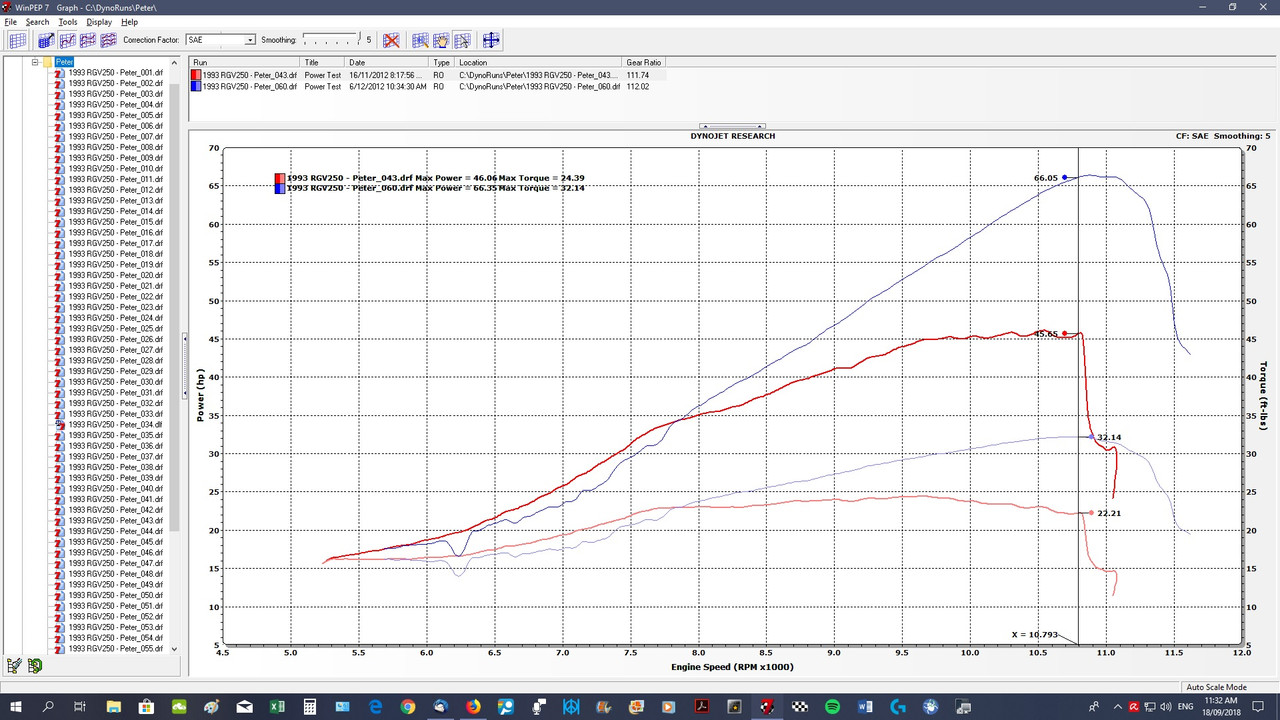Select file 1993 RGV250 - Peter_034.drf

(x=115, y=425)
